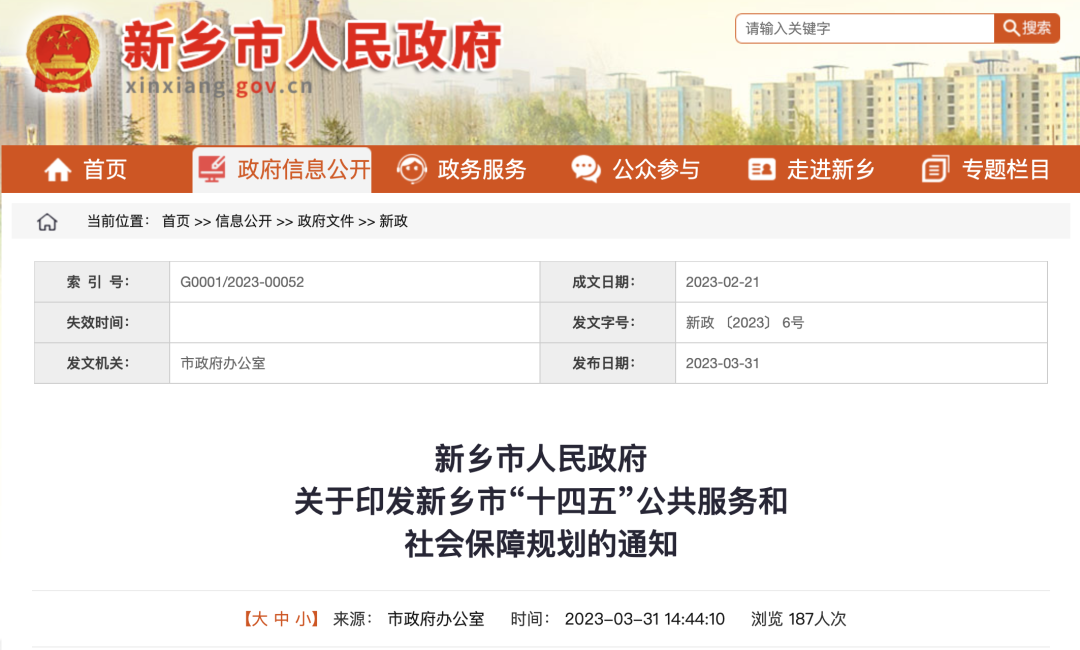Click the 发布日期 label cell
Image resolution: width=1080 pixels, height=650 pixels.
pos(608,364)
